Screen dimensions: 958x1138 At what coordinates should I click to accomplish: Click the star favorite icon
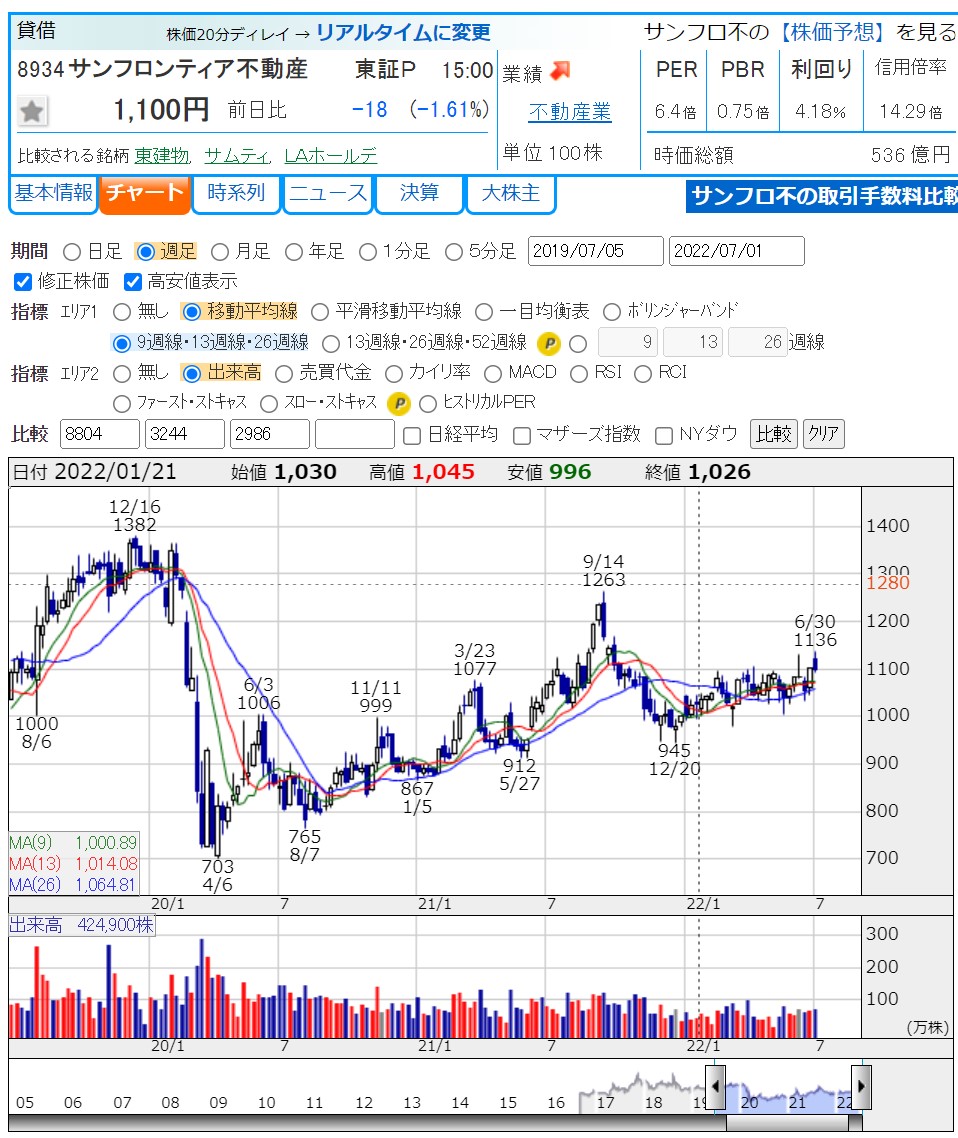pos(33,111)
